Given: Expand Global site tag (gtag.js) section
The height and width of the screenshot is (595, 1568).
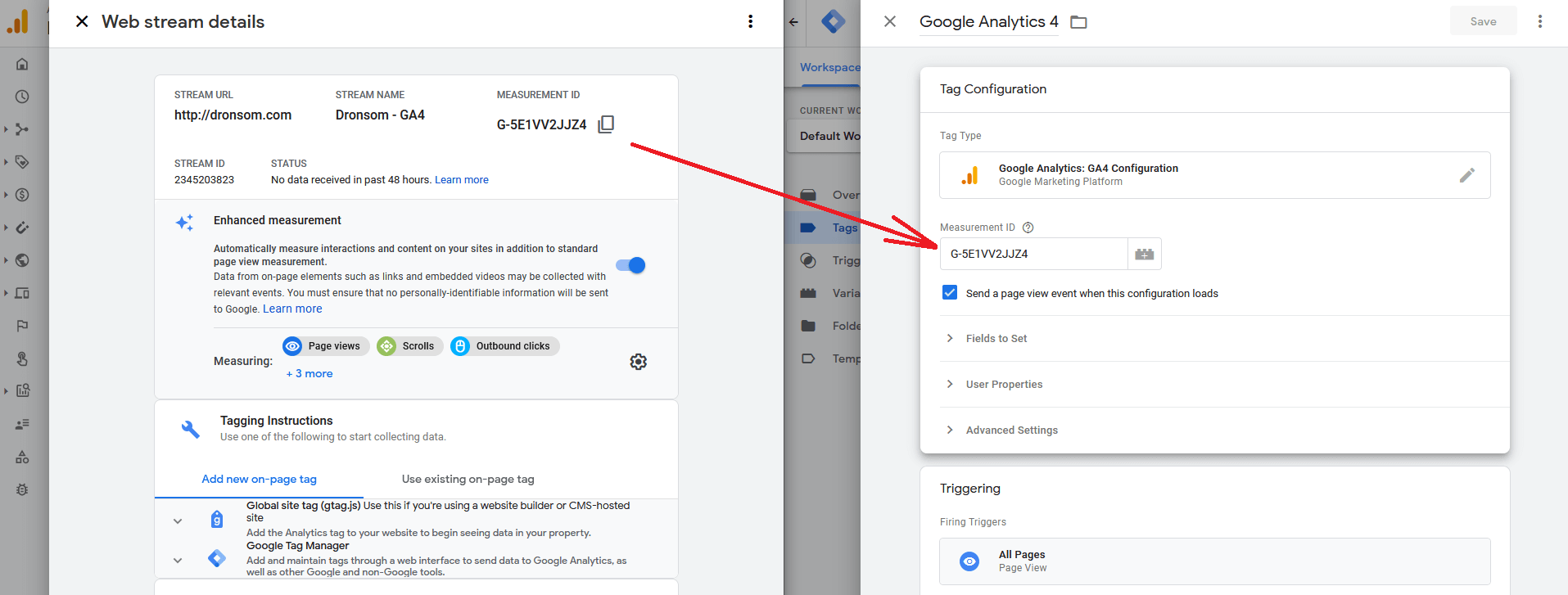Looking at the screenshot, I should tap(178, 521).
